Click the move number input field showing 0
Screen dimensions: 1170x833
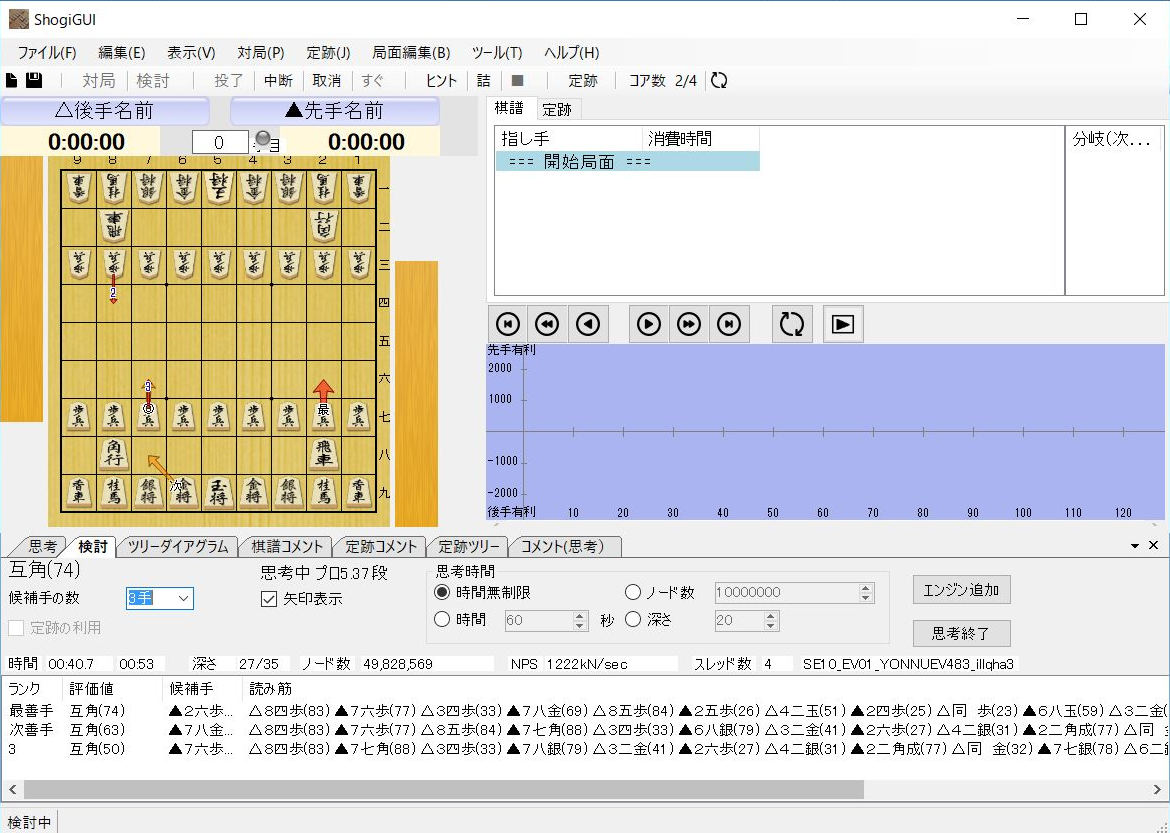pyautogui.click(x=219, y=143)
